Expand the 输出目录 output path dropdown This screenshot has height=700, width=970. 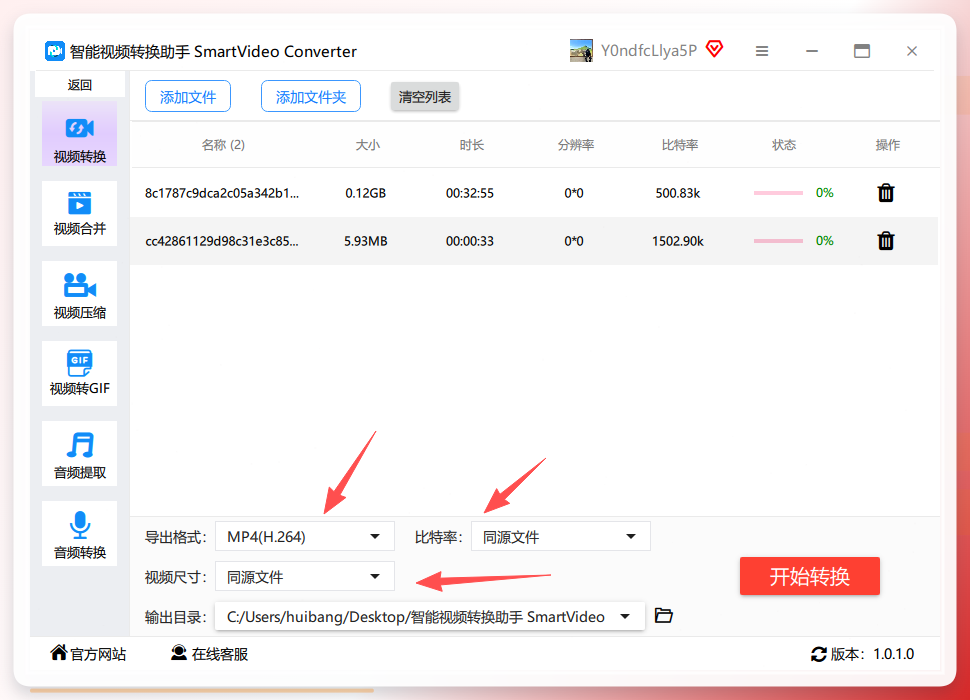click(x=429, y=616)
